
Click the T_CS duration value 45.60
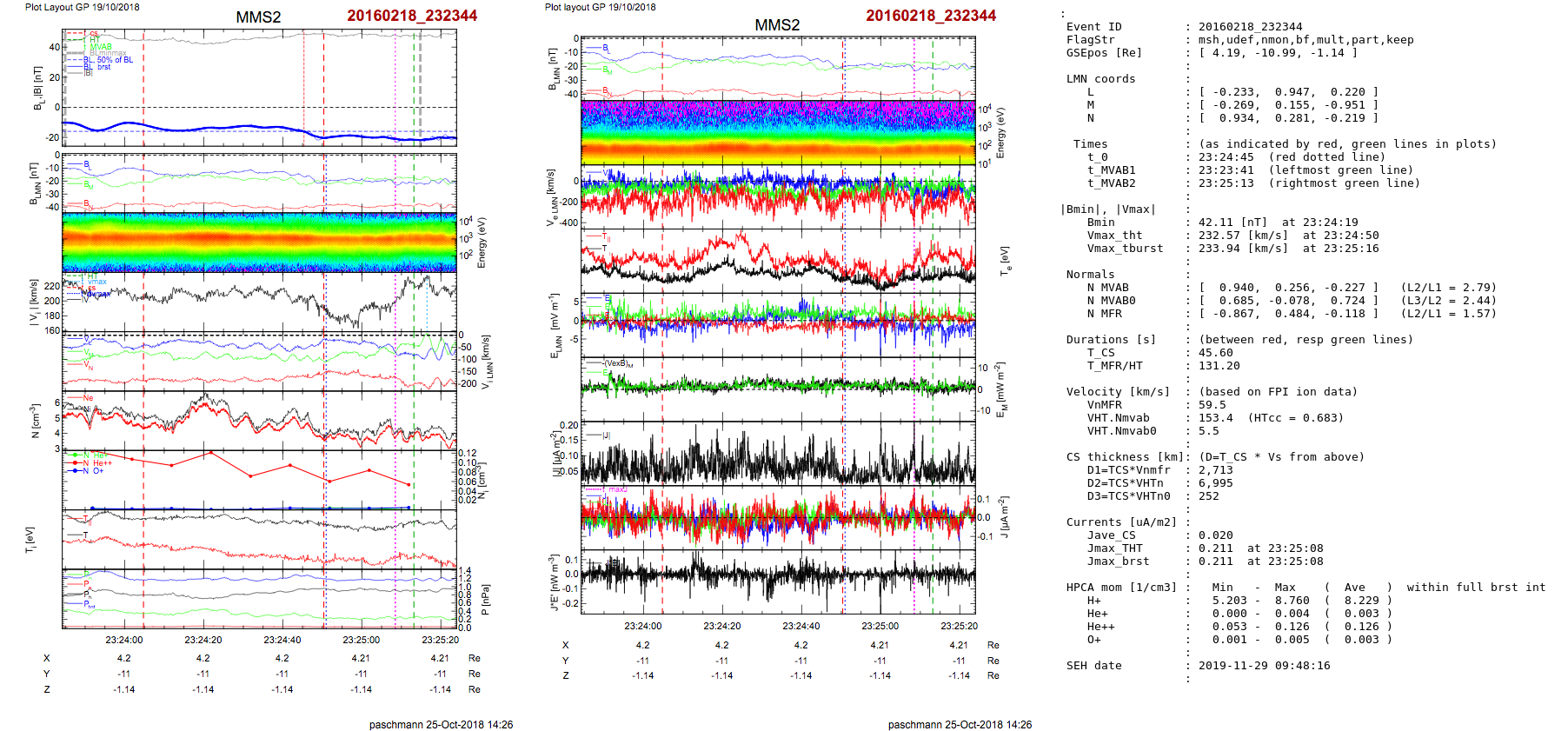(x=1215, y=353)
